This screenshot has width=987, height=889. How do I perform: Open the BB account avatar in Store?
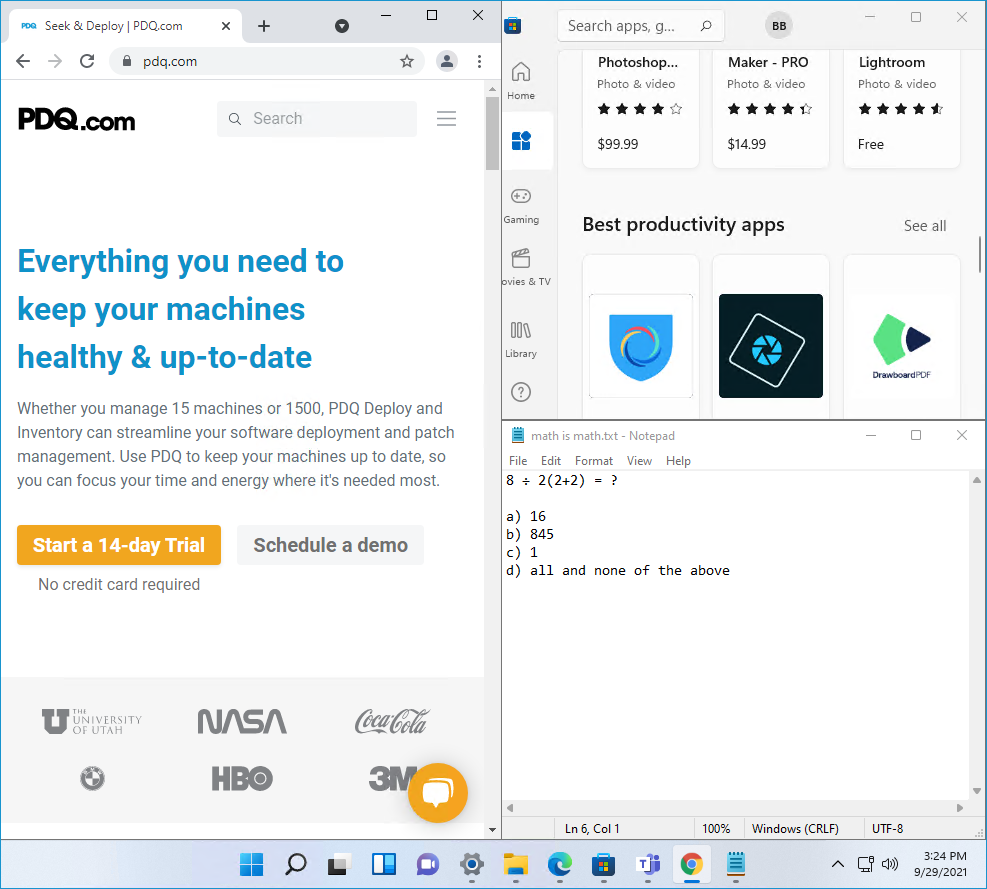point(779,26)
